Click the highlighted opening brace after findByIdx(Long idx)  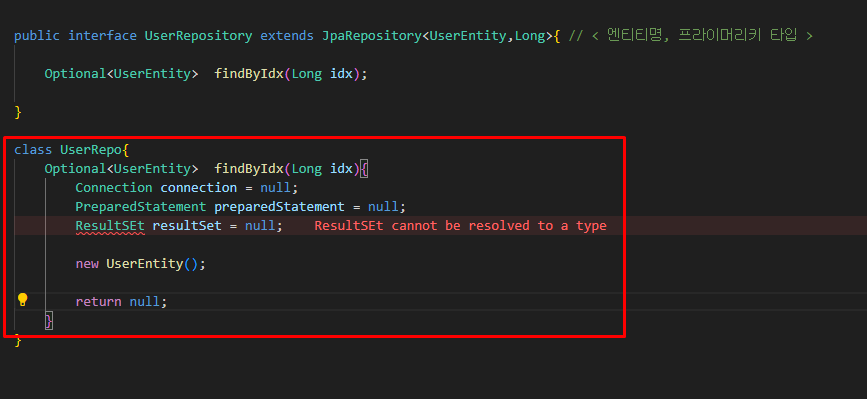pos(364,169)
